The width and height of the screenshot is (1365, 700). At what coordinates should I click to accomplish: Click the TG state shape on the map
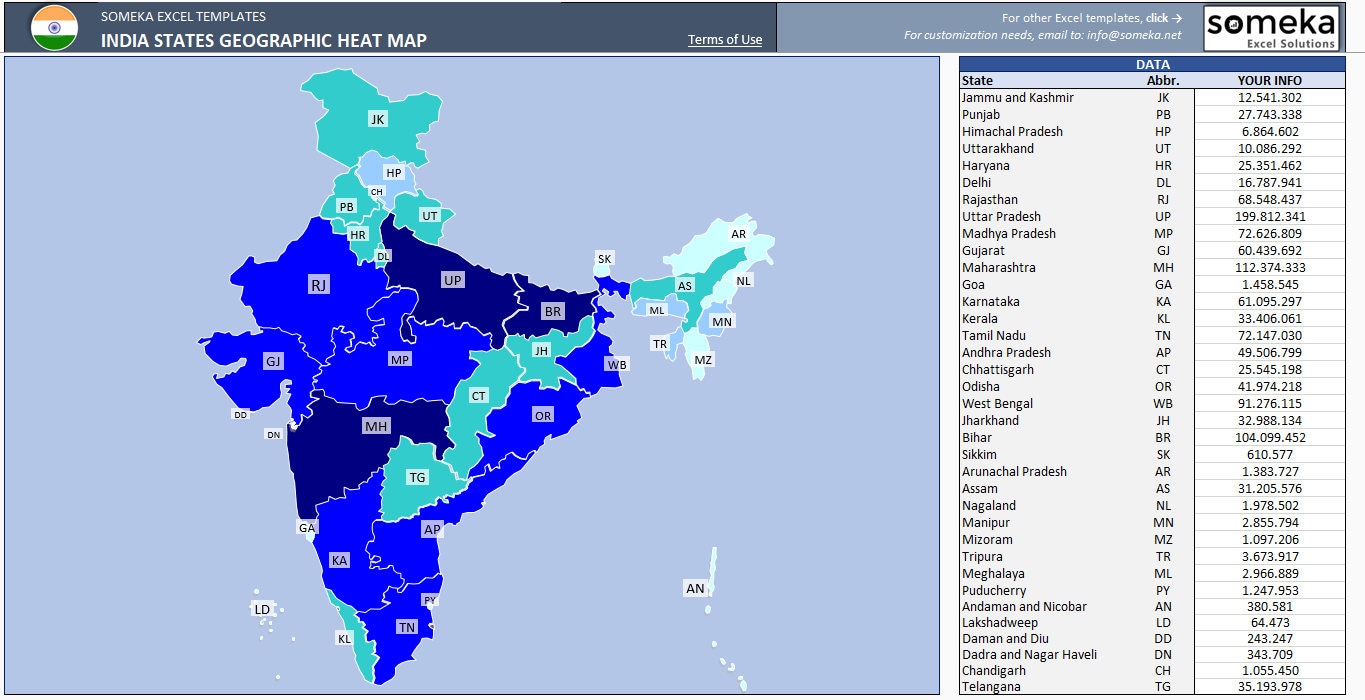click(419, 477)
